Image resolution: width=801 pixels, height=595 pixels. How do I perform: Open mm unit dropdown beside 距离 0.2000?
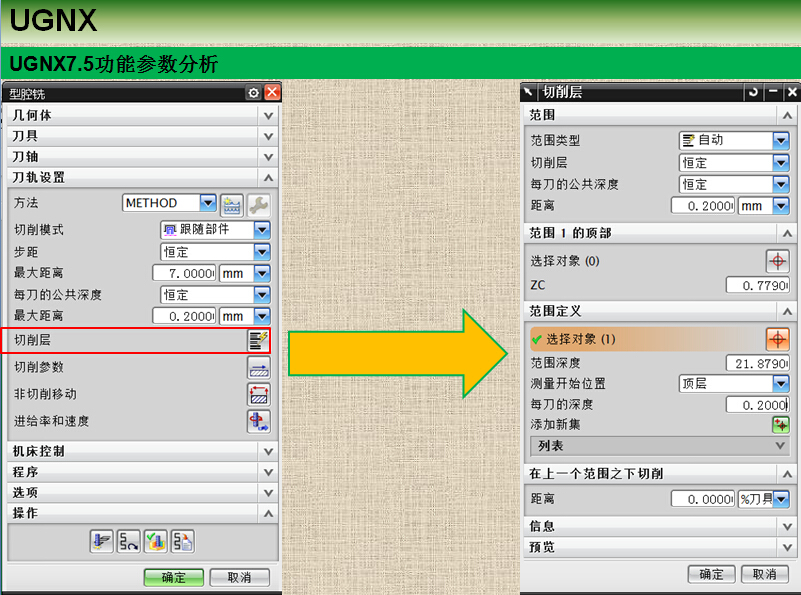click(x=781, y=206)
